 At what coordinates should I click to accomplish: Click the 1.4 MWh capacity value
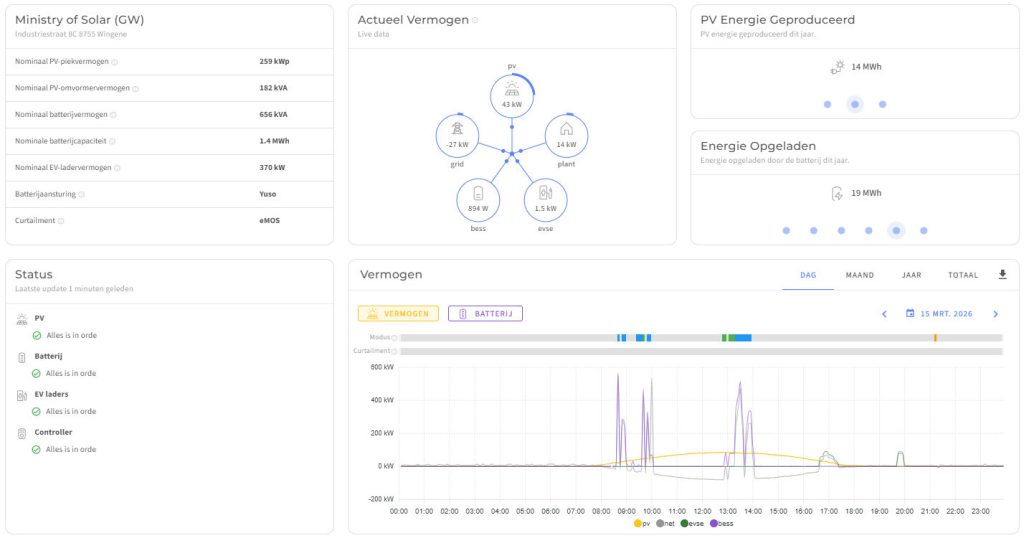coord(274,141)
